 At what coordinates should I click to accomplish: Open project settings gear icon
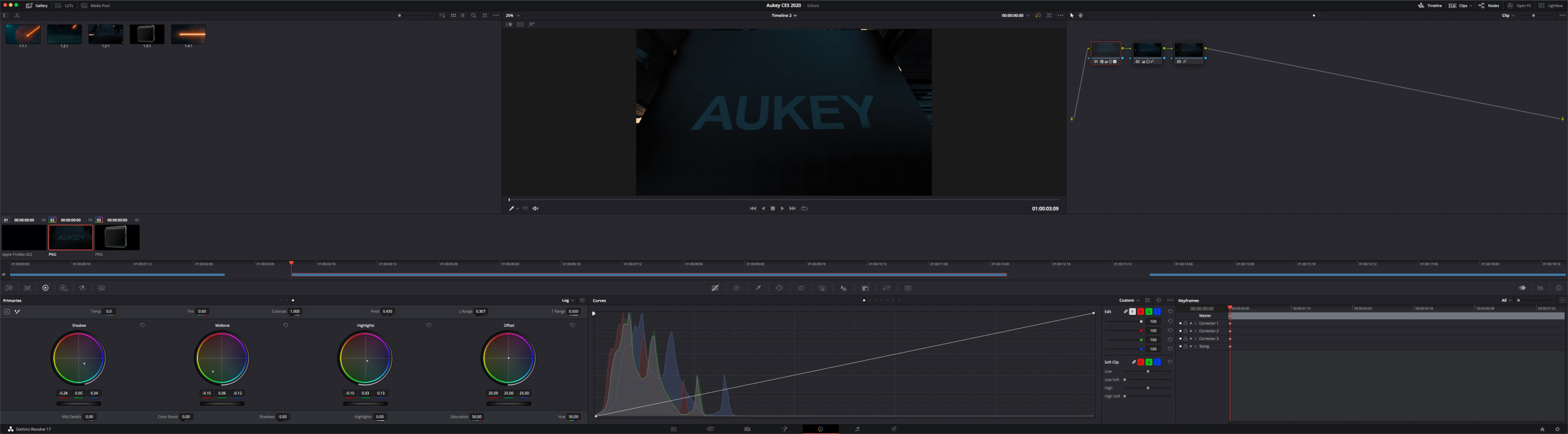tap(1557, 430)
